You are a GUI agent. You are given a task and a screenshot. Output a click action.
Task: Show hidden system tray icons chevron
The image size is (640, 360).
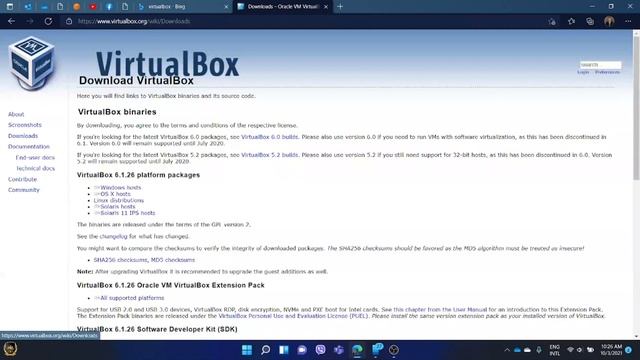507,350
